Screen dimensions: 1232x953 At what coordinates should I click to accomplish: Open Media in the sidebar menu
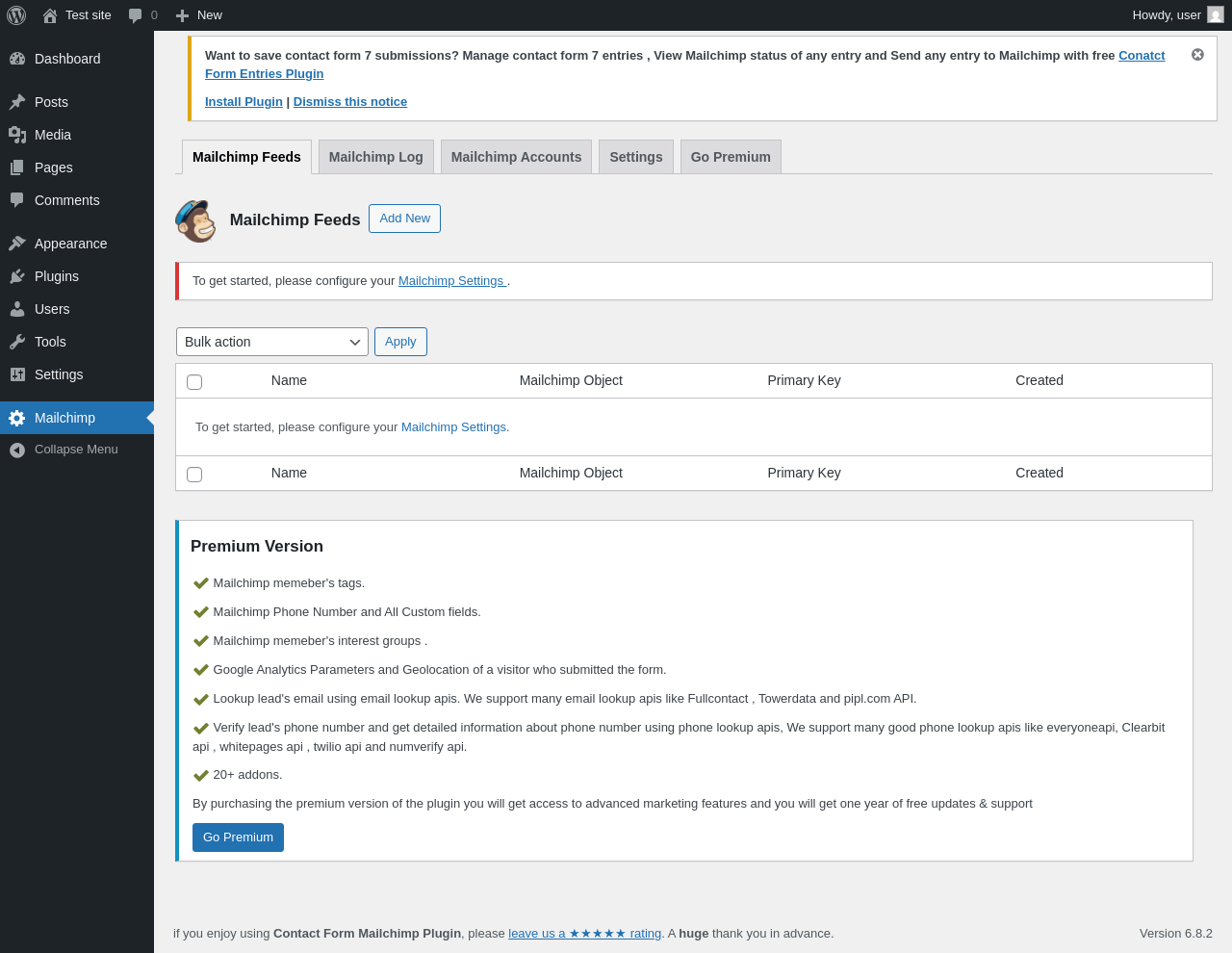(x=77, y=135)
